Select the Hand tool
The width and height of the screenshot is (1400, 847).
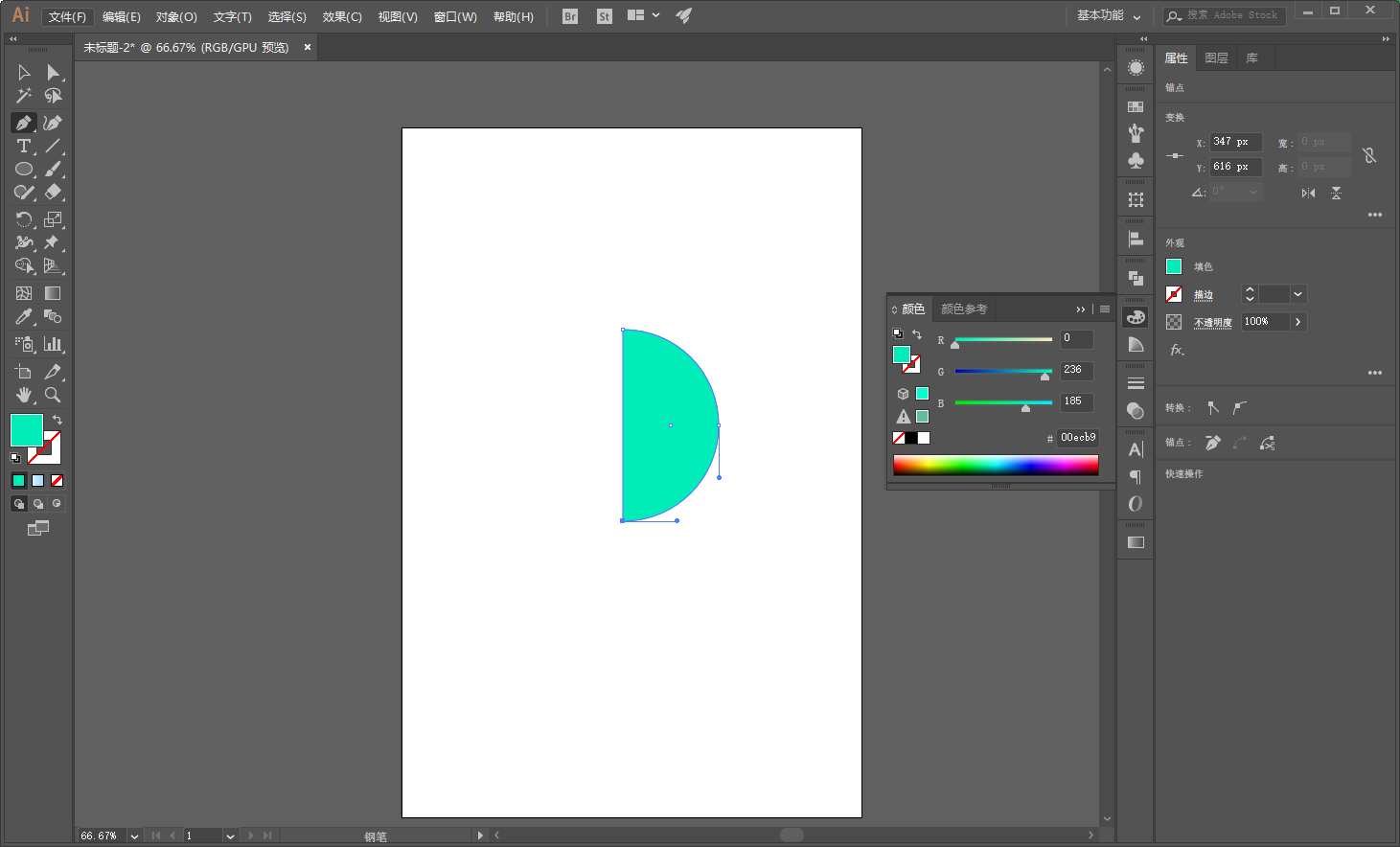click(x=24, y=395)
